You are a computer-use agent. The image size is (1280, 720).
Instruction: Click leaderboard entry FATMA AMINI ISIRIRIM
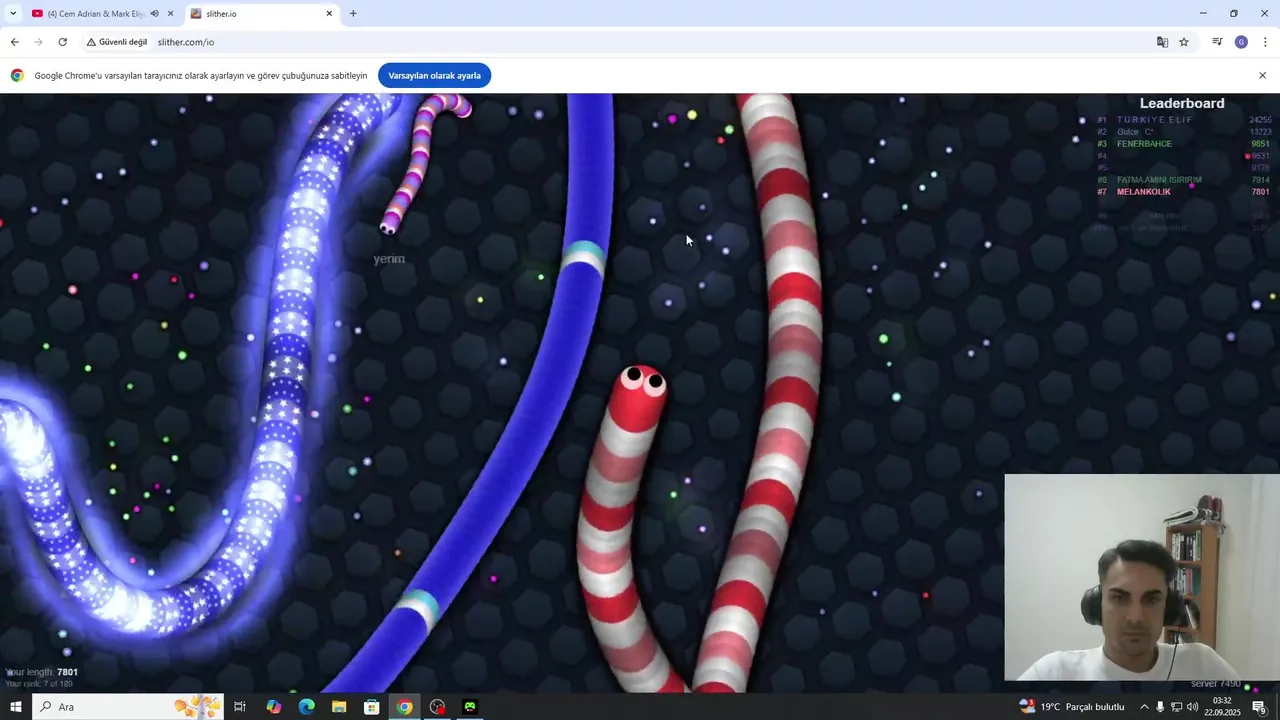(1159, 180)
